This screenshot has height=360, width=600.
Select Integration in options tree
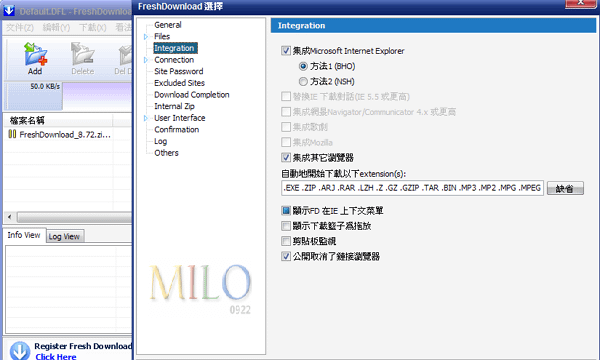point(175,48)
